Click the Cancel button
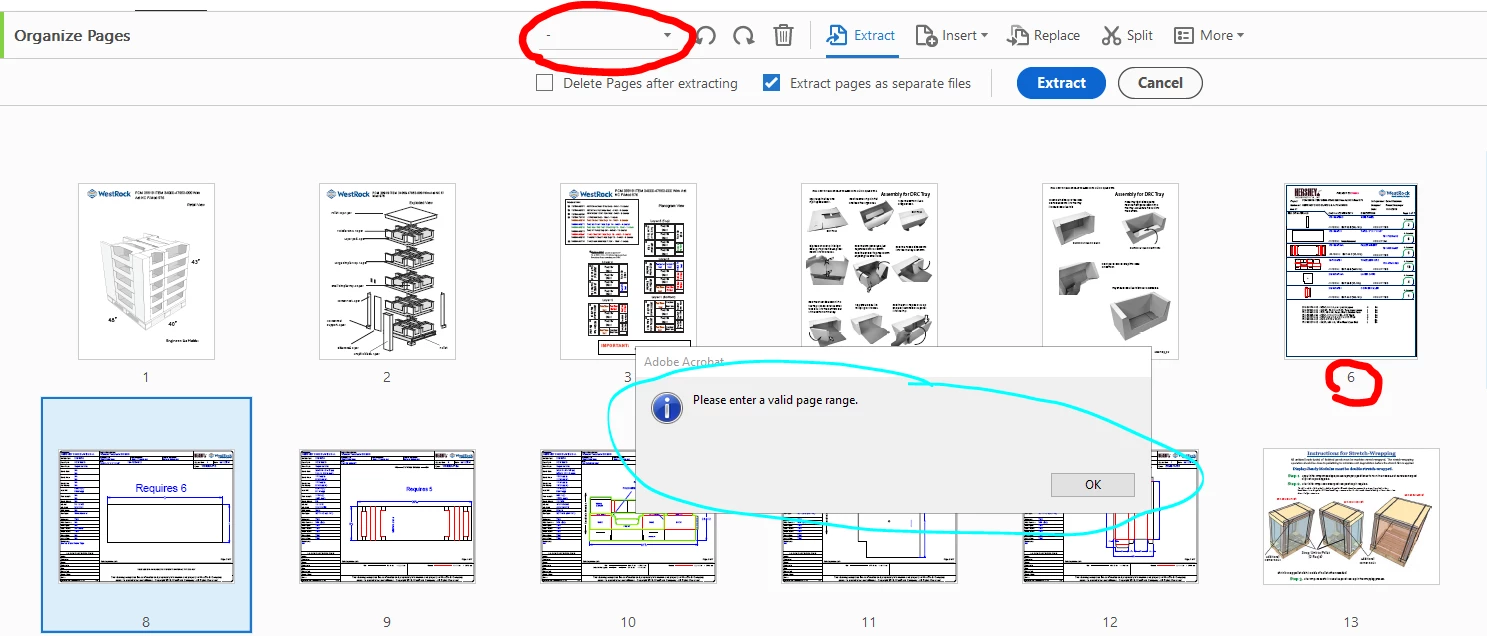 tap(1160, 83)
